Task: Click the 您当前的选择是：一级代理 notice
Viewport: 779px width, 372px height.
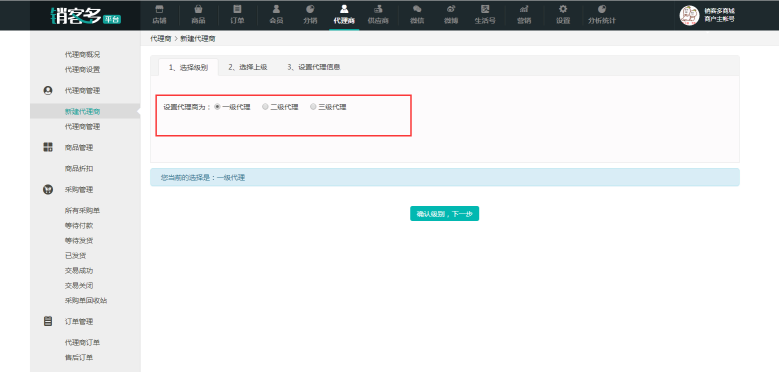Action: tap(445, 177)
